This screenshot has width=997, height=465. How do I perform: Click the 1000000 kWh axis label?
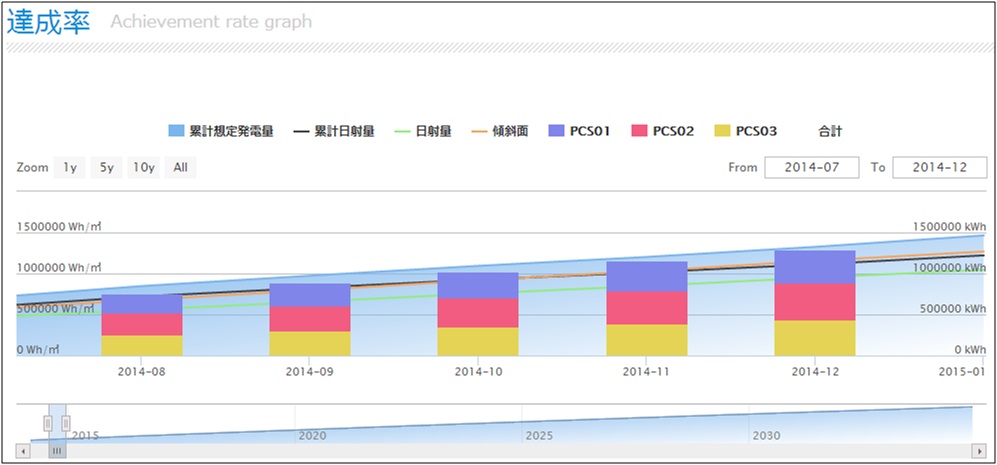[950, 268]
